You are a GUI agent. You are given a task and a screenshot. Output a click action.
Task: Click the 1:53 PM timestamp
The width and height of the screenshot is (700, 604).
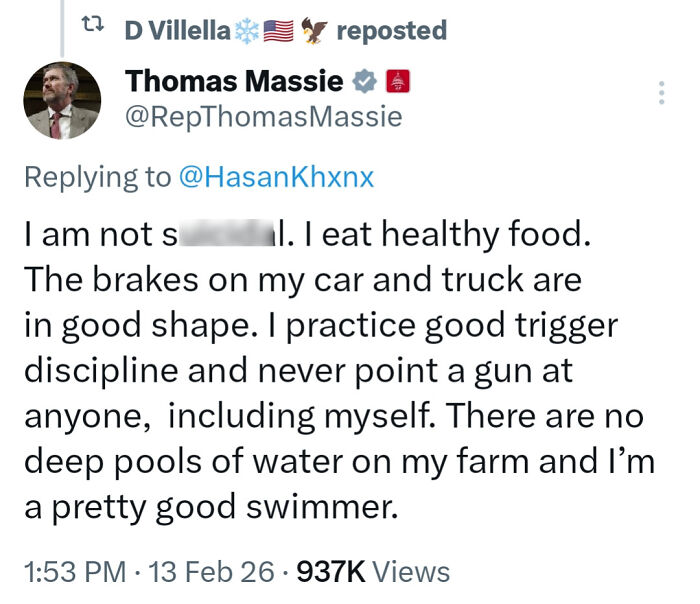point(74,571)
